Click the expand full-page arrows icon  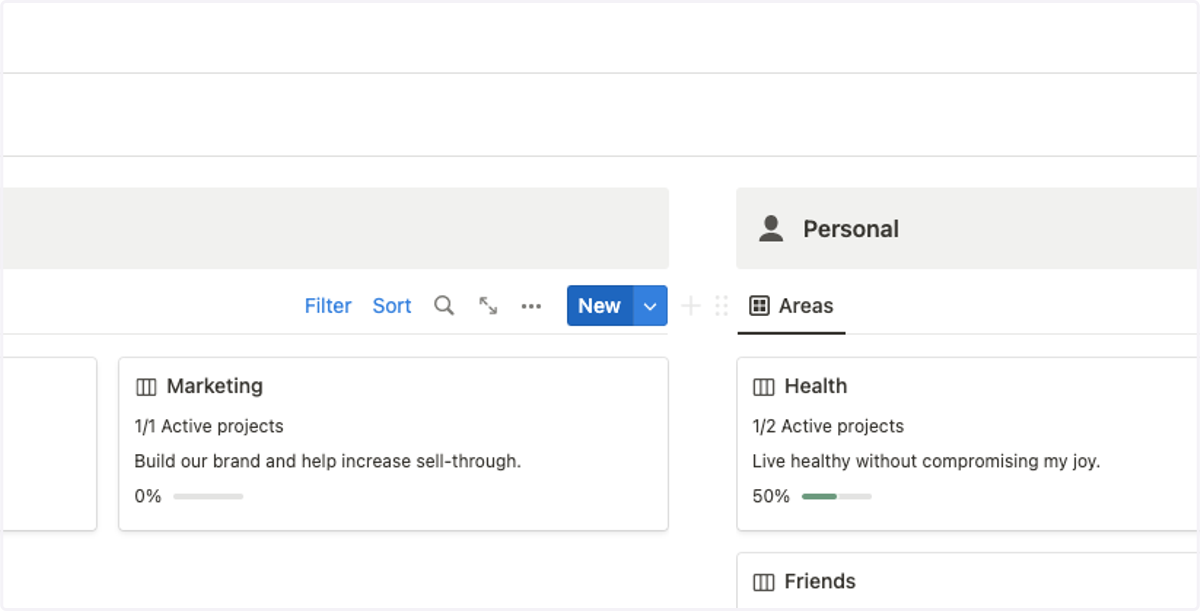tap(488, 306)
